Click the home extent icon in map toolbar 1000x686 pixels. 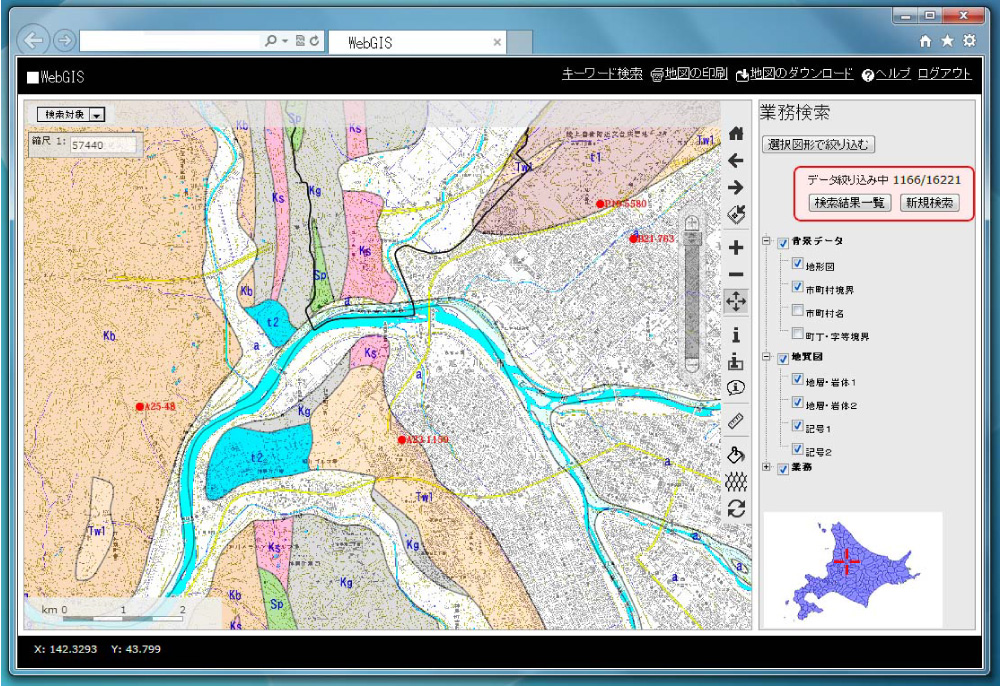point(736,133)
